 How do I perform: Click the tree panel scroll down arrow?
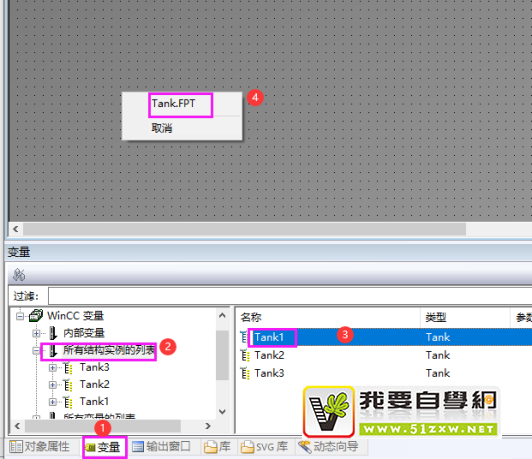pyautogui.click(x=222, y=412)
